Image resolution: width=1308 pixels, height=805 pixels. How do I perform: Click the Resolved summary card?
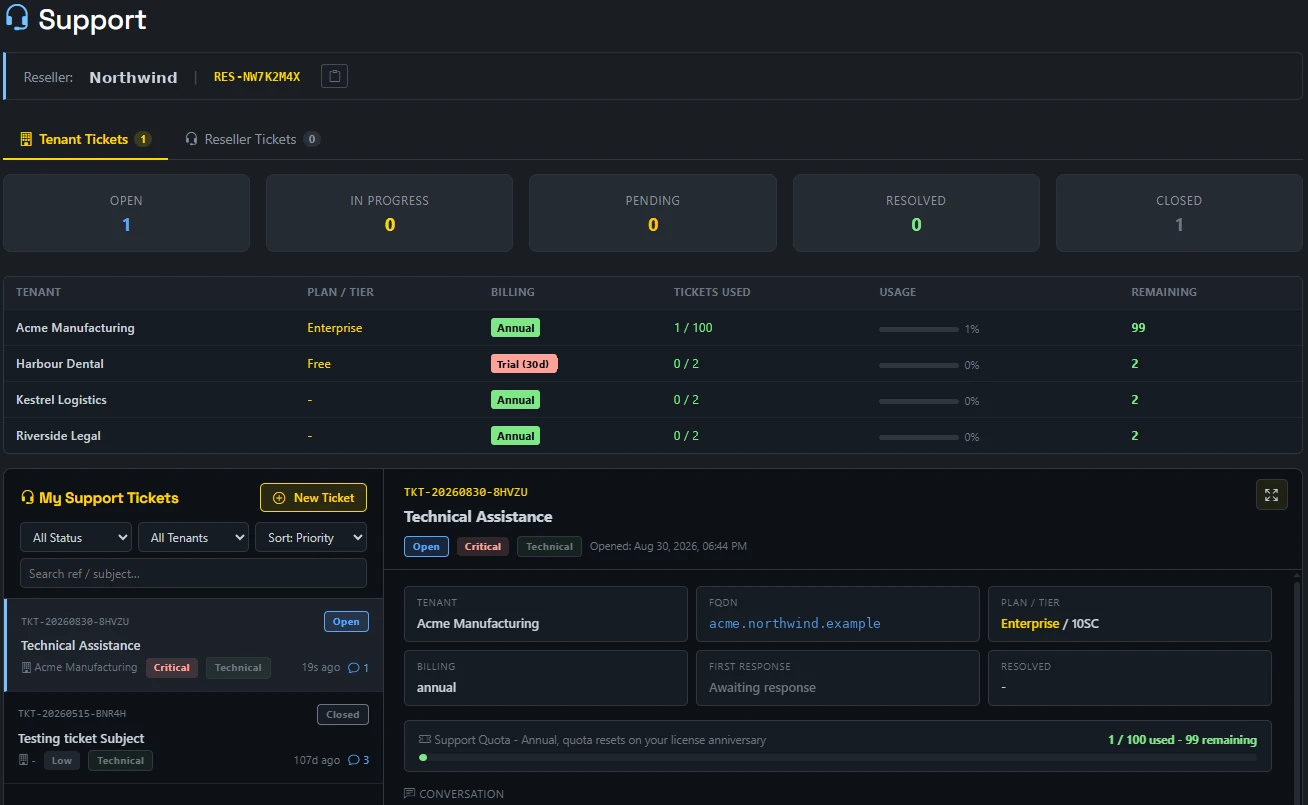click(916, 213)
